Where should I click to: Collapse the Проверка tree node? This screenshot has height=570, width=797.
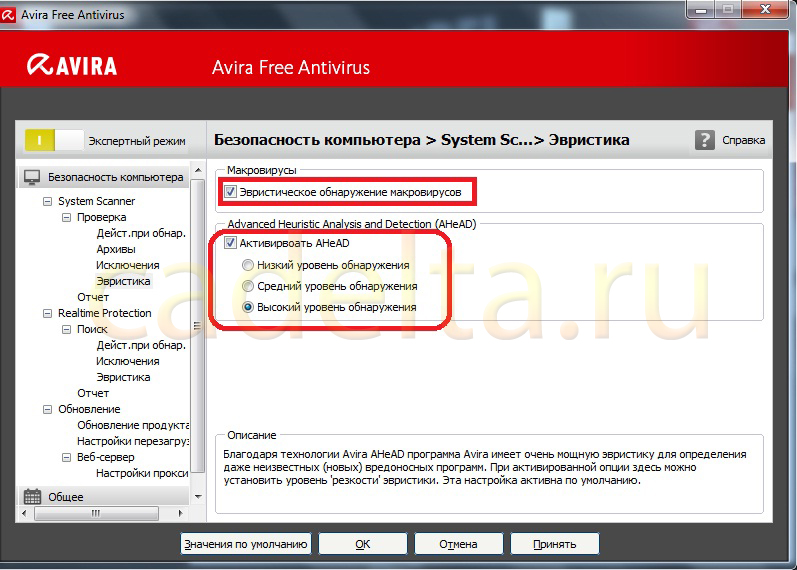point(66,217)
